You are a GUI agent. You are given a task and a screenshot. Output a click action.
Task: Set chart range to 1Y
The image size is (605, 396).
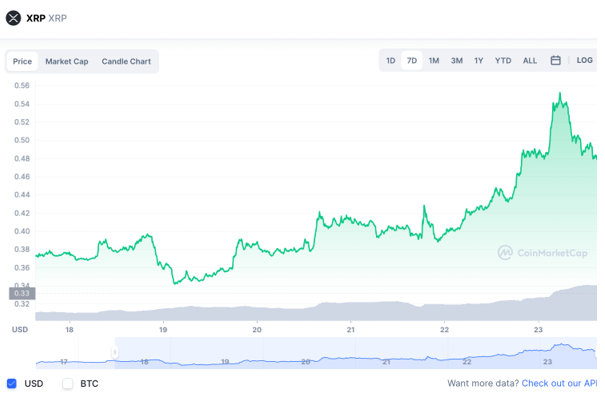point(478,61)
